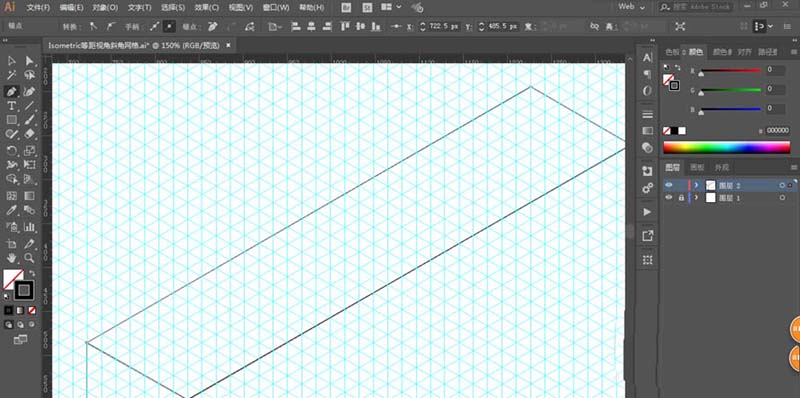Open the 视图(V) menu
This screenshot has height=398, width=800.
pos(240,8)
